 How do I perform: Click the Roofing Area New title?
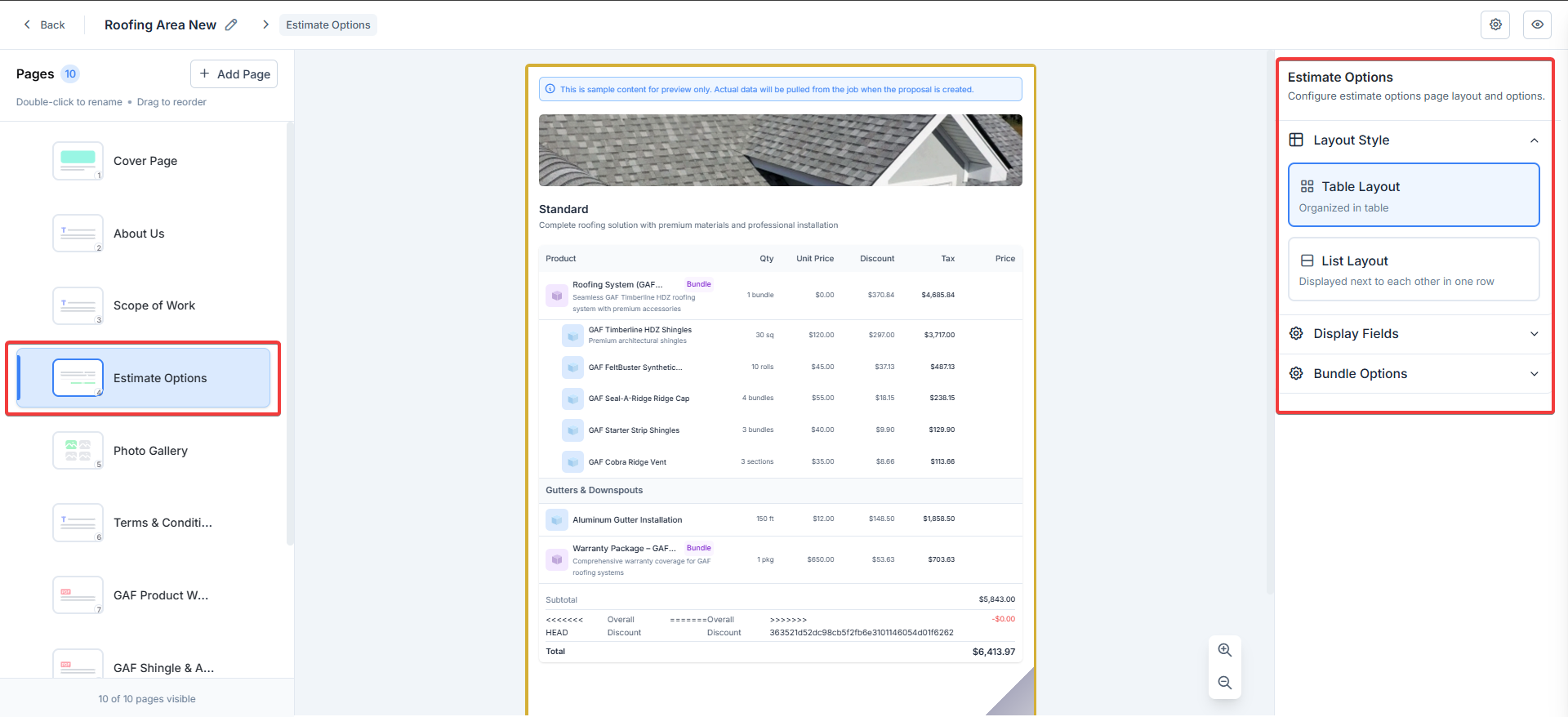point(160,24)
